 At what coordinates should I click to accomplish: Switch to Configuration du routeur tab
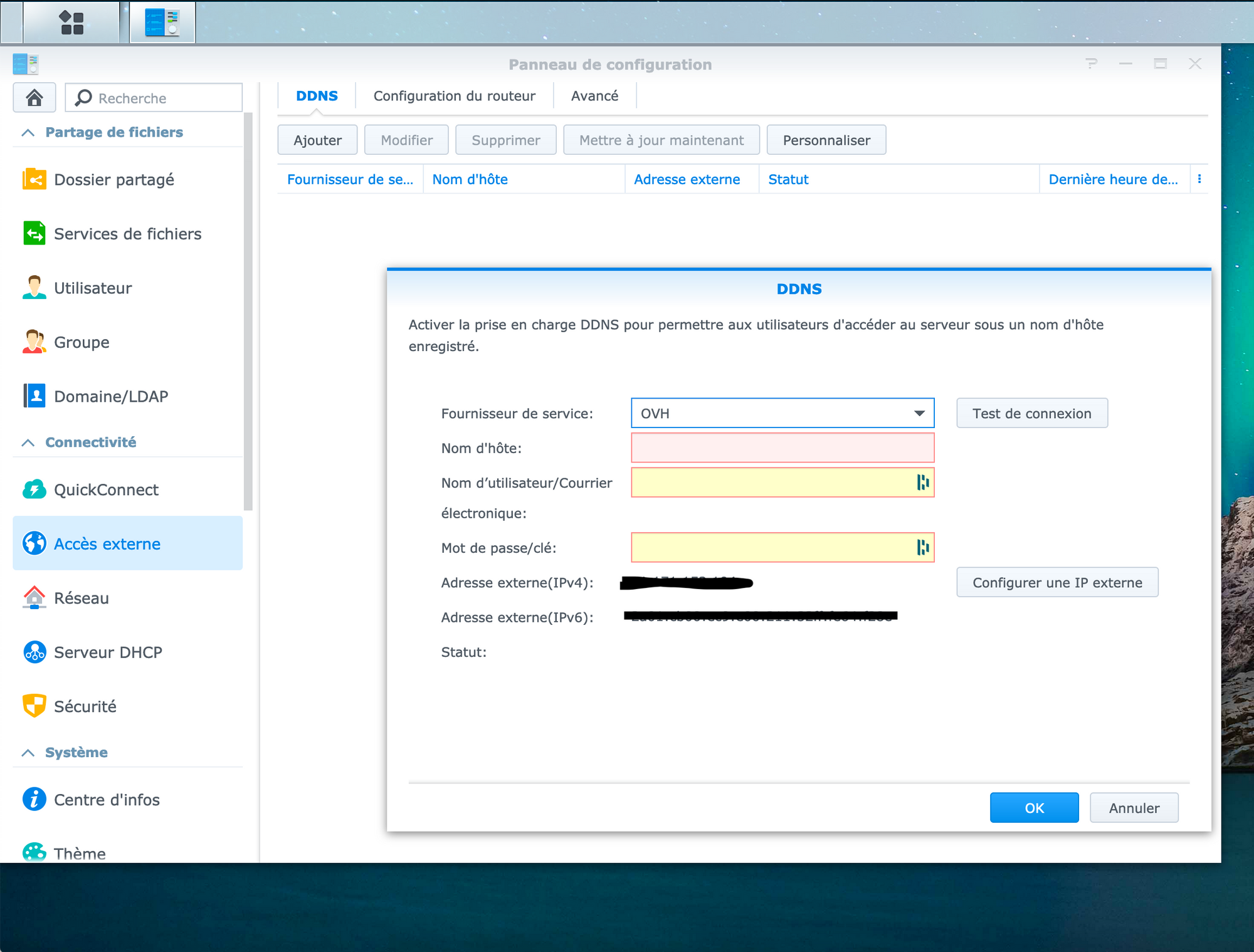[455, 96]
